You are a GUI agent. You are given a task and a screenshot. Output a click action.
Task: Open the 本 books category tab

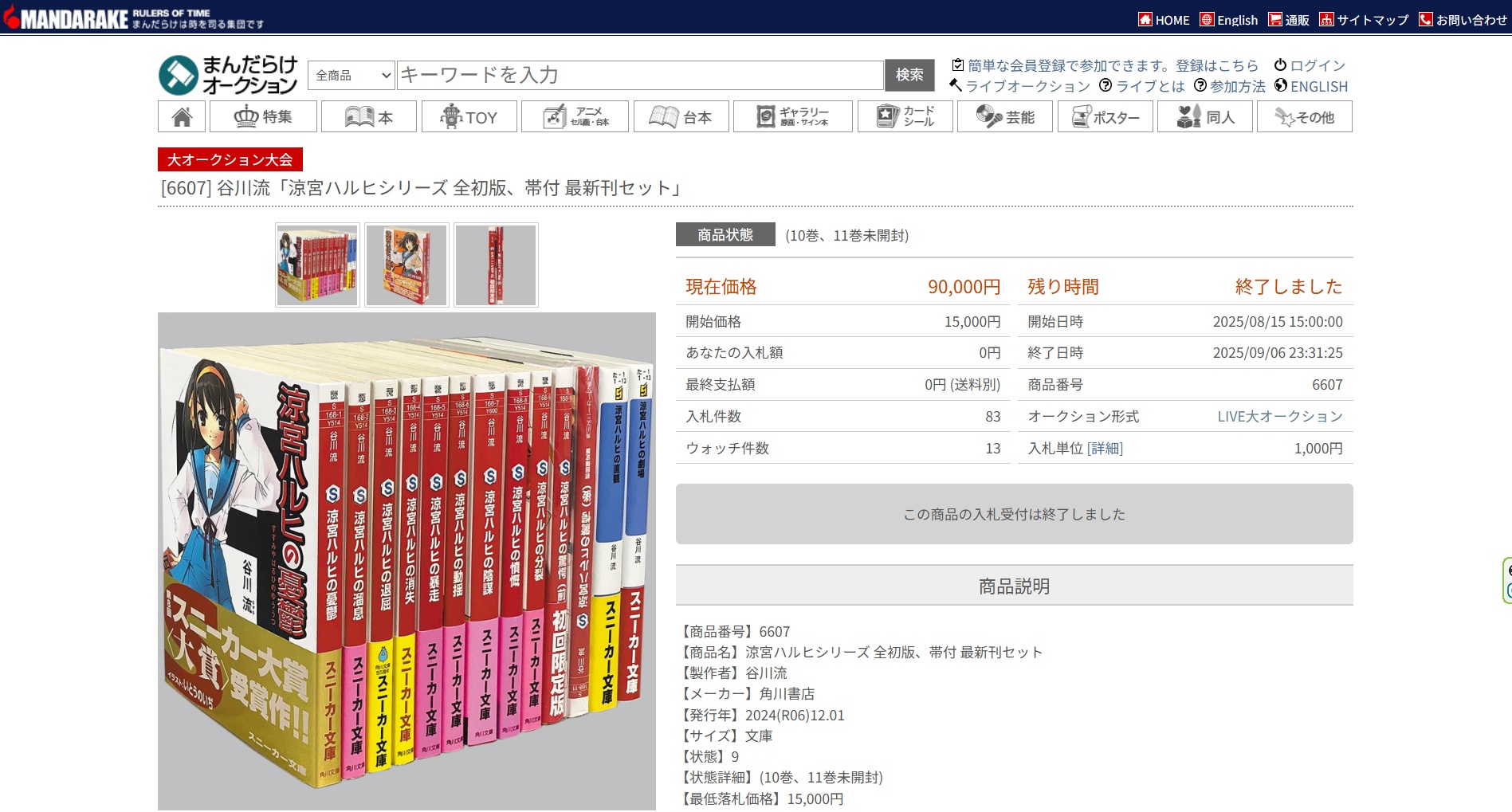369,117
